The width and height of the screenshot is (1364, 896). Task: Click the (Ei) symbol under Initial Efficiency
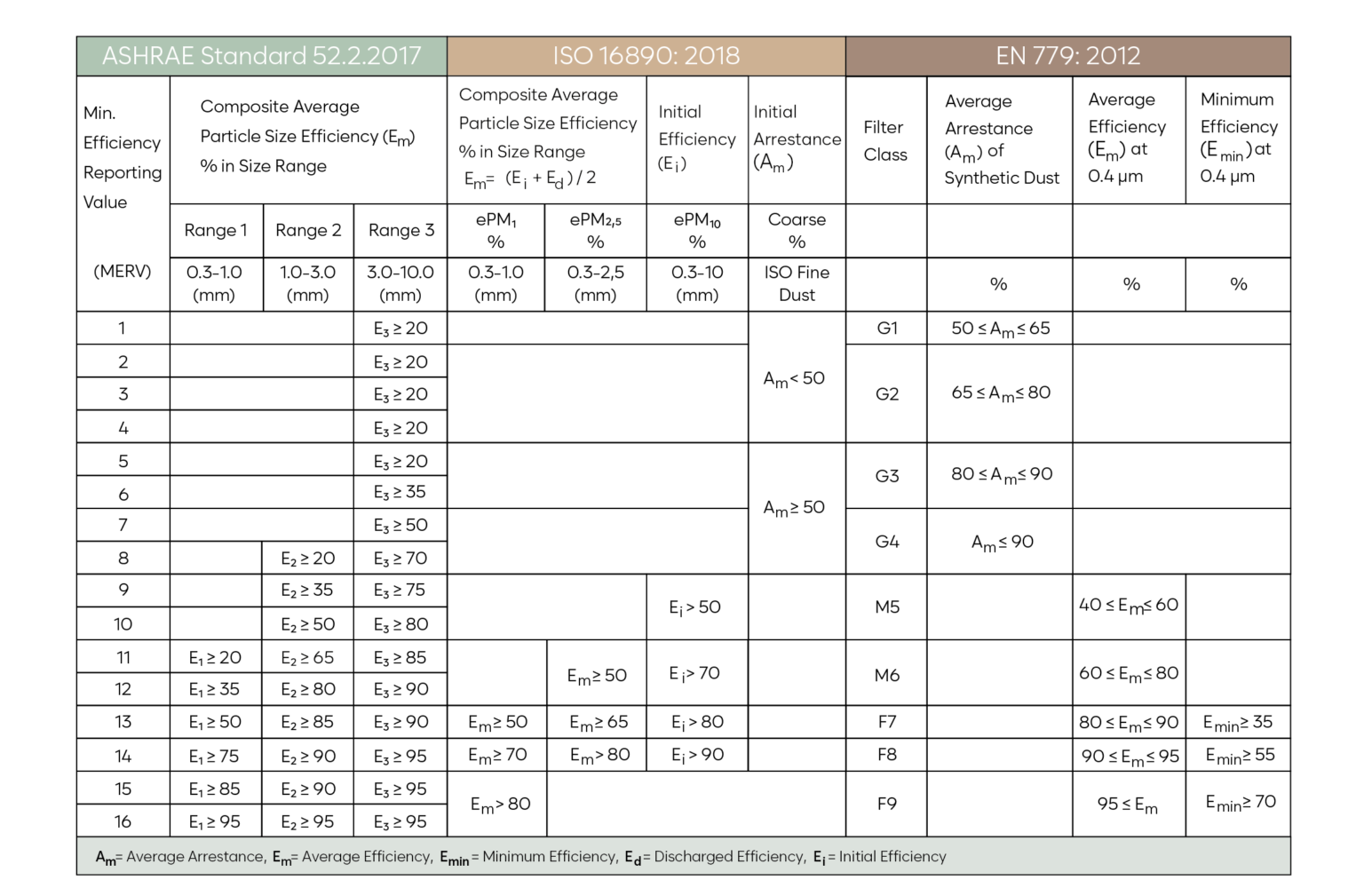click(671, 164)
